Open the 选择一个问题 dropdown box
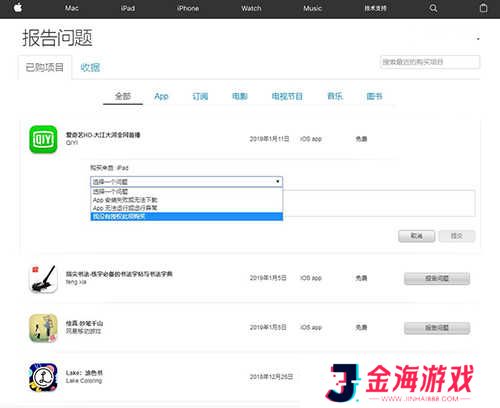This screenshot has height=408, width=500. tap(186, 182)
